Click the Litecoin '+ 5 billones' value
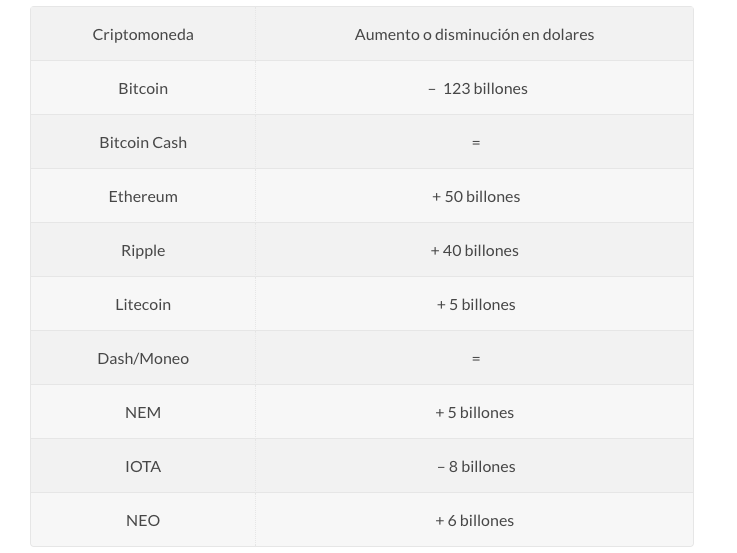 pos(476,304)
